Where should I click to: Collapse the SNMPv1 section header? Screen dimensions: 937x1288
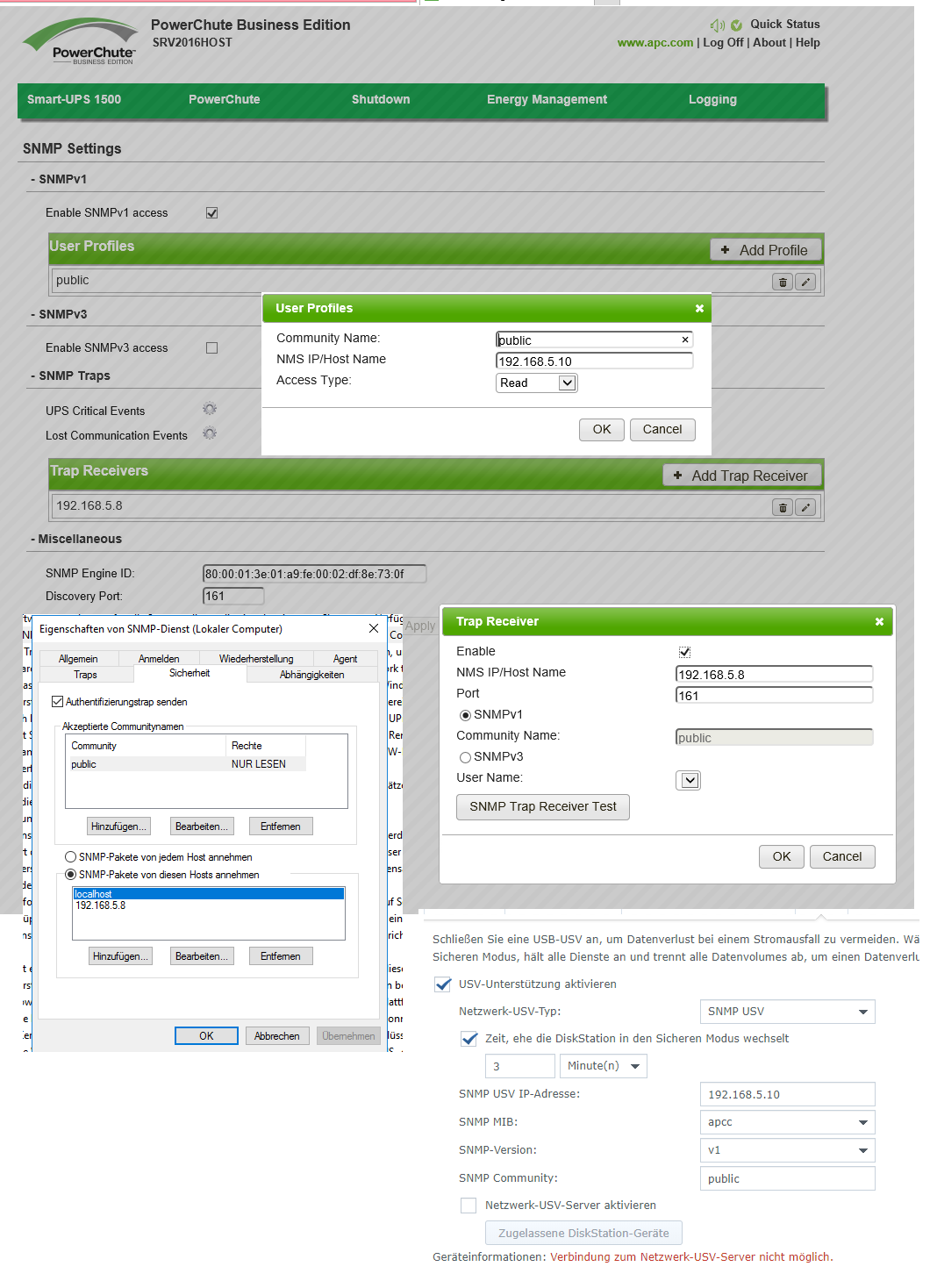pos(58,179)
